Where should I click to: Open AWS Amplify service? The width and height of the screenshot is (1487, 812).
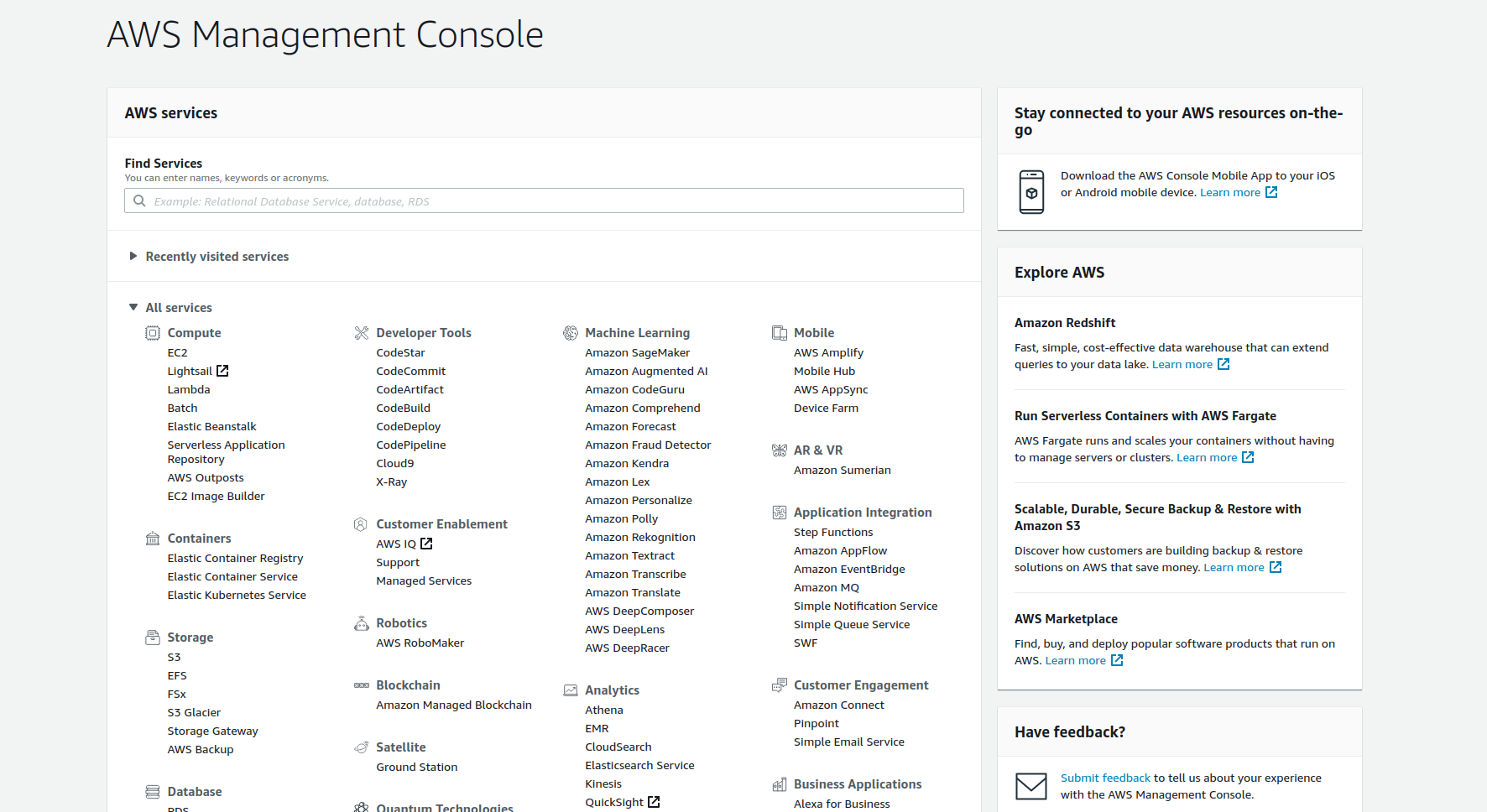pyautogui.click(x=828, y=353)
